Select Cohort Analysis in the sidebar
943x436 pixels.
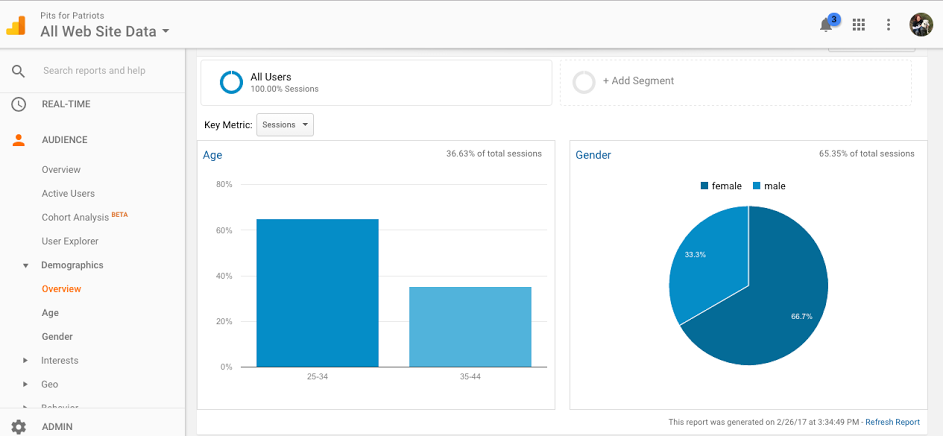pyautogui.click(x=76, y=217)
